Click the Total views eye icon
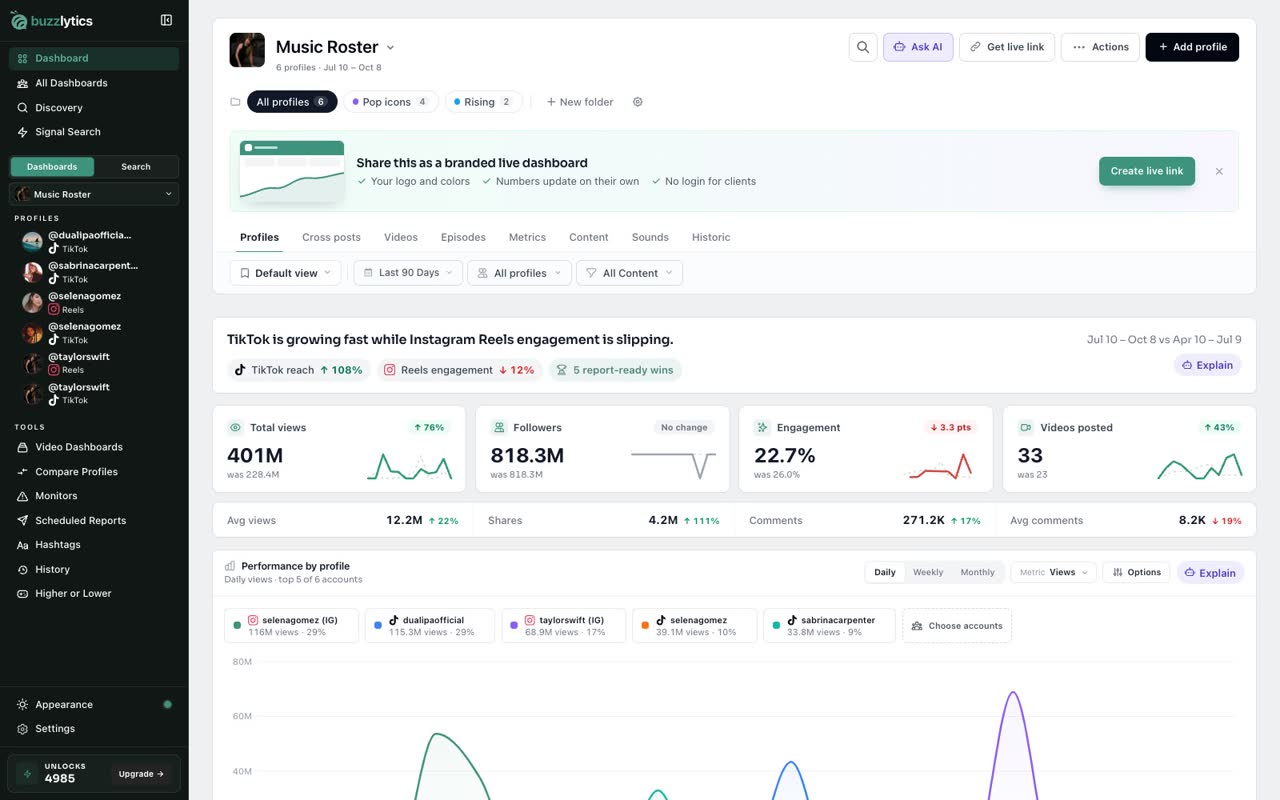Viewport: 1280px width, 800px height. click(235, 427)
